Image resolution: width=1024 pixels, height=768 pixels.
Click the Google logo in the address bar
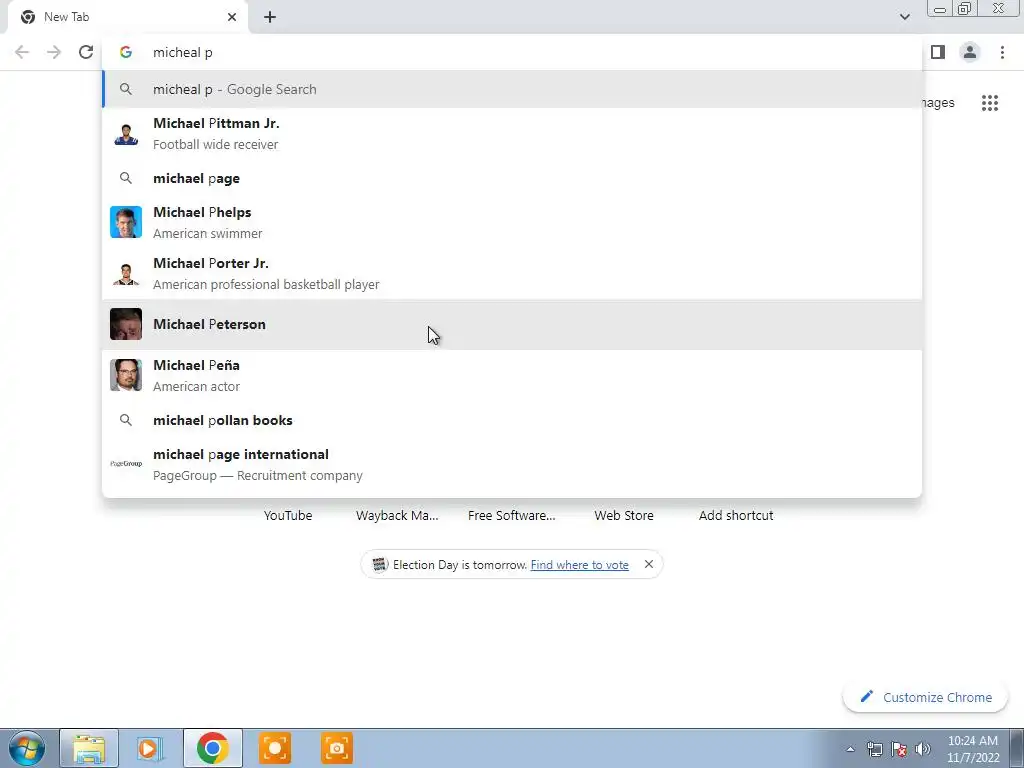click(x=126, y=52)
